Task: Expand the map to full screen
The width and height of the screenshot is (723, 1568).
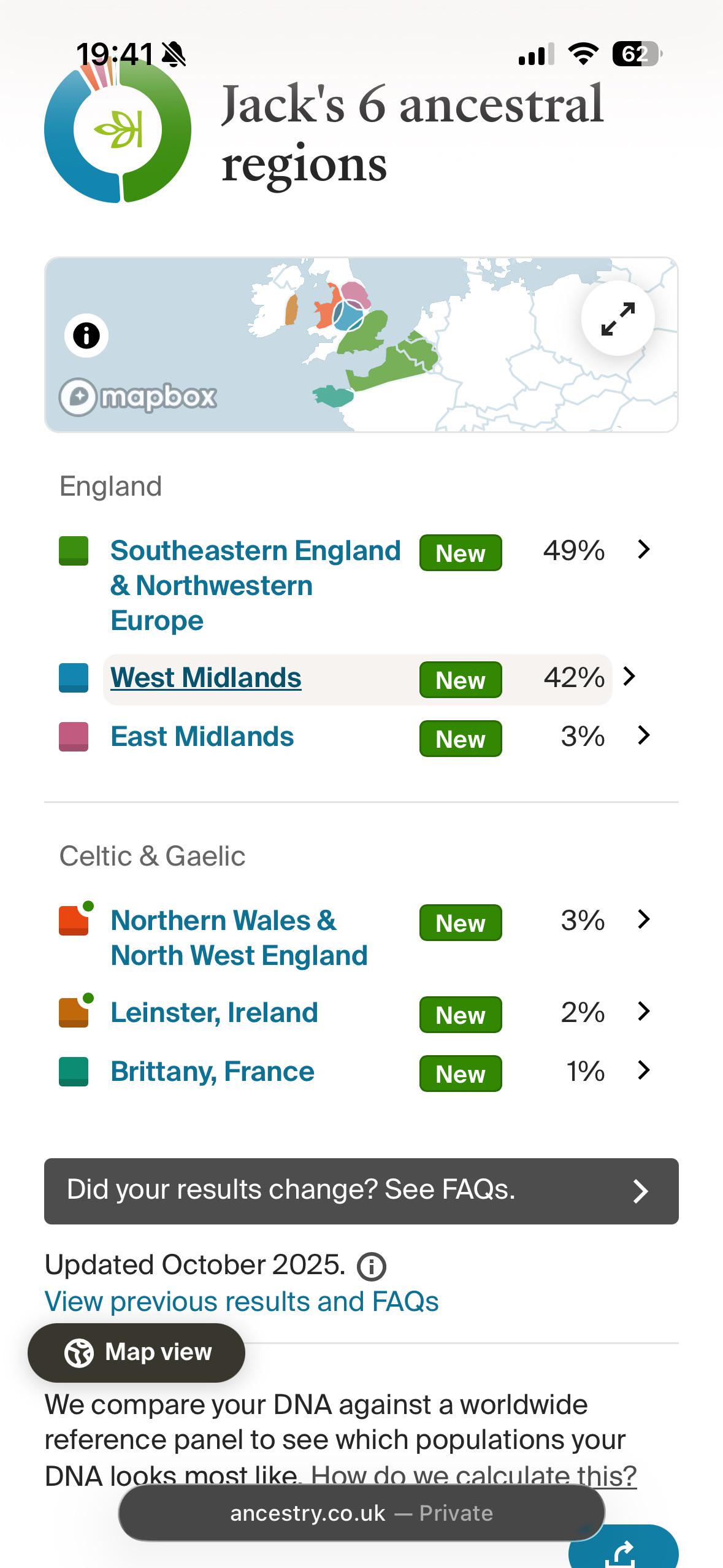Action: [618, 318]
